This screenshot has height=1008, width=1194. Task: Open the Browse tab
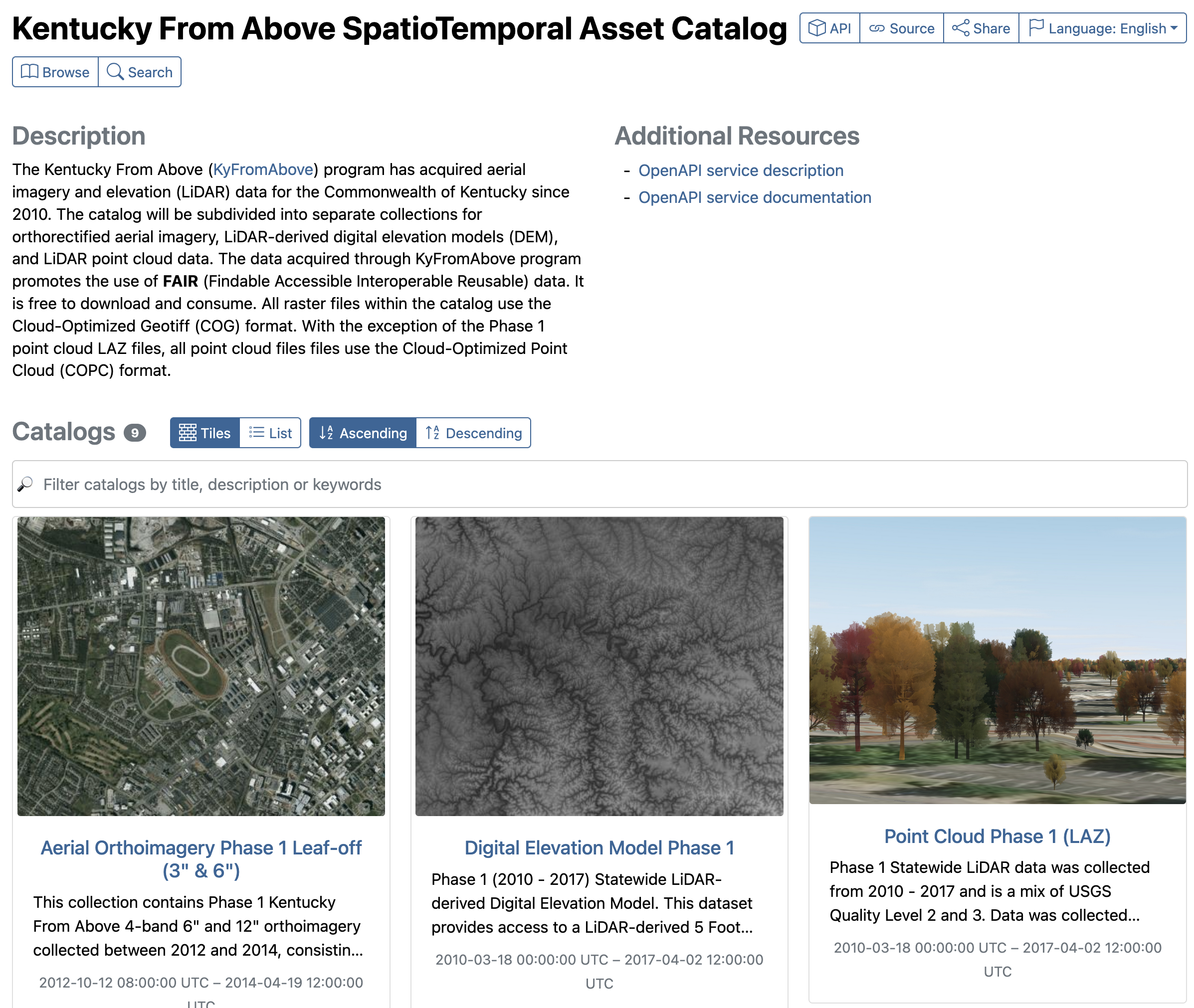[55, 71]
